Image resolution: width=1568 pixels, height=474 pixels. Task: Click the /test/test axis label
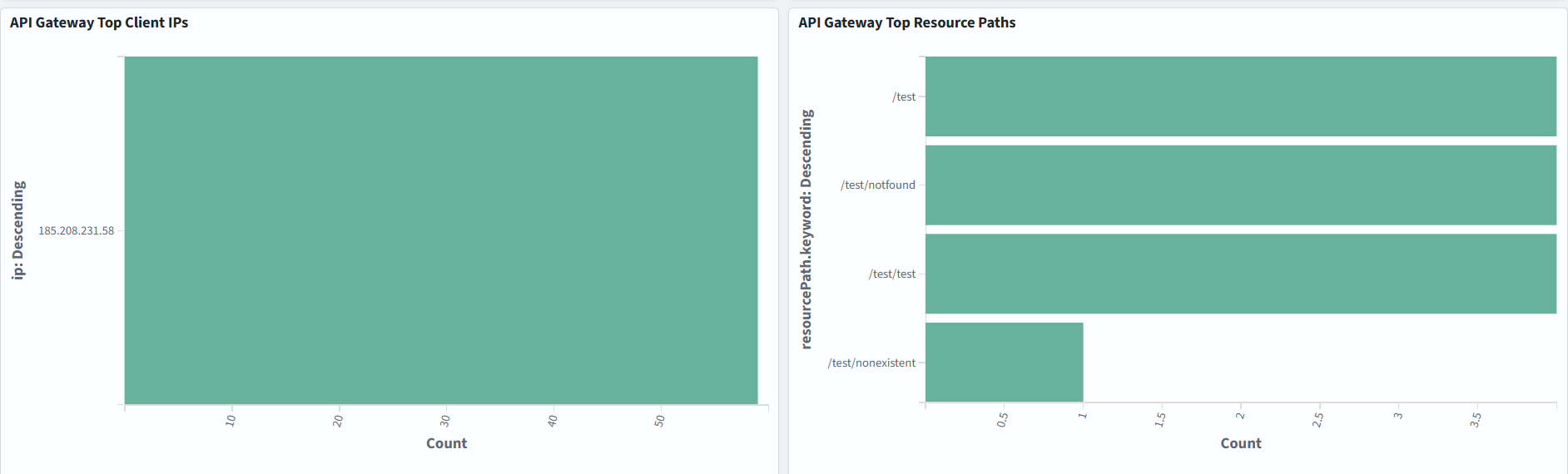891,274
